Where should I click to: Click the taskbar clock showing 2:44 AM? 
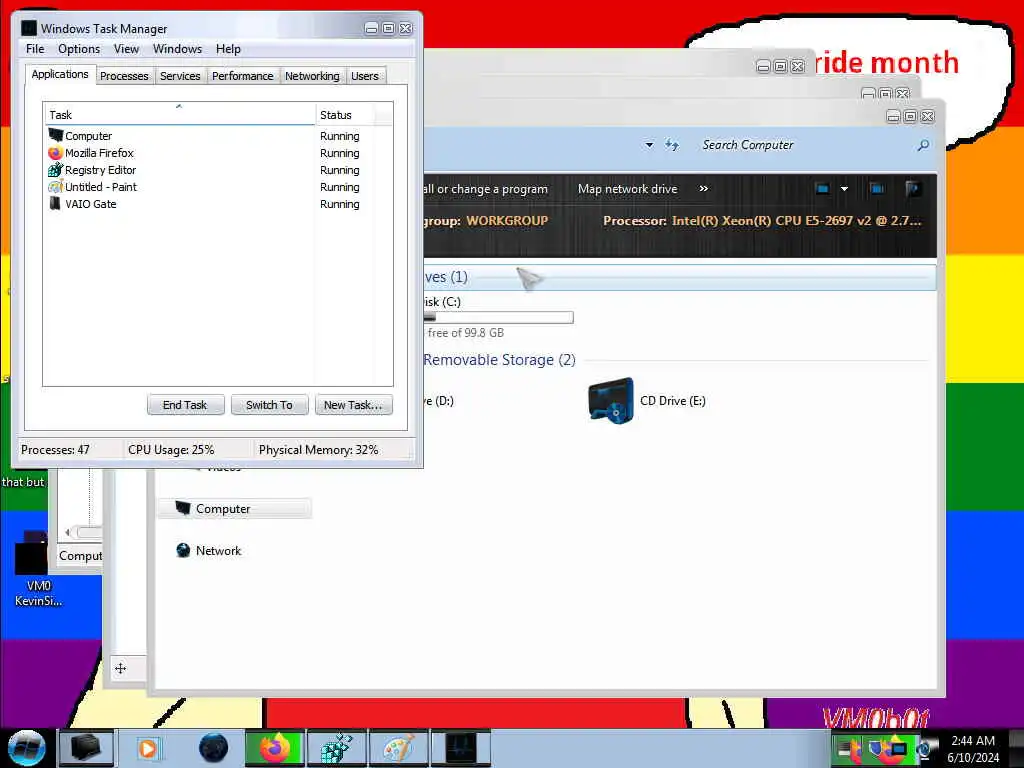tap(973, 749)
